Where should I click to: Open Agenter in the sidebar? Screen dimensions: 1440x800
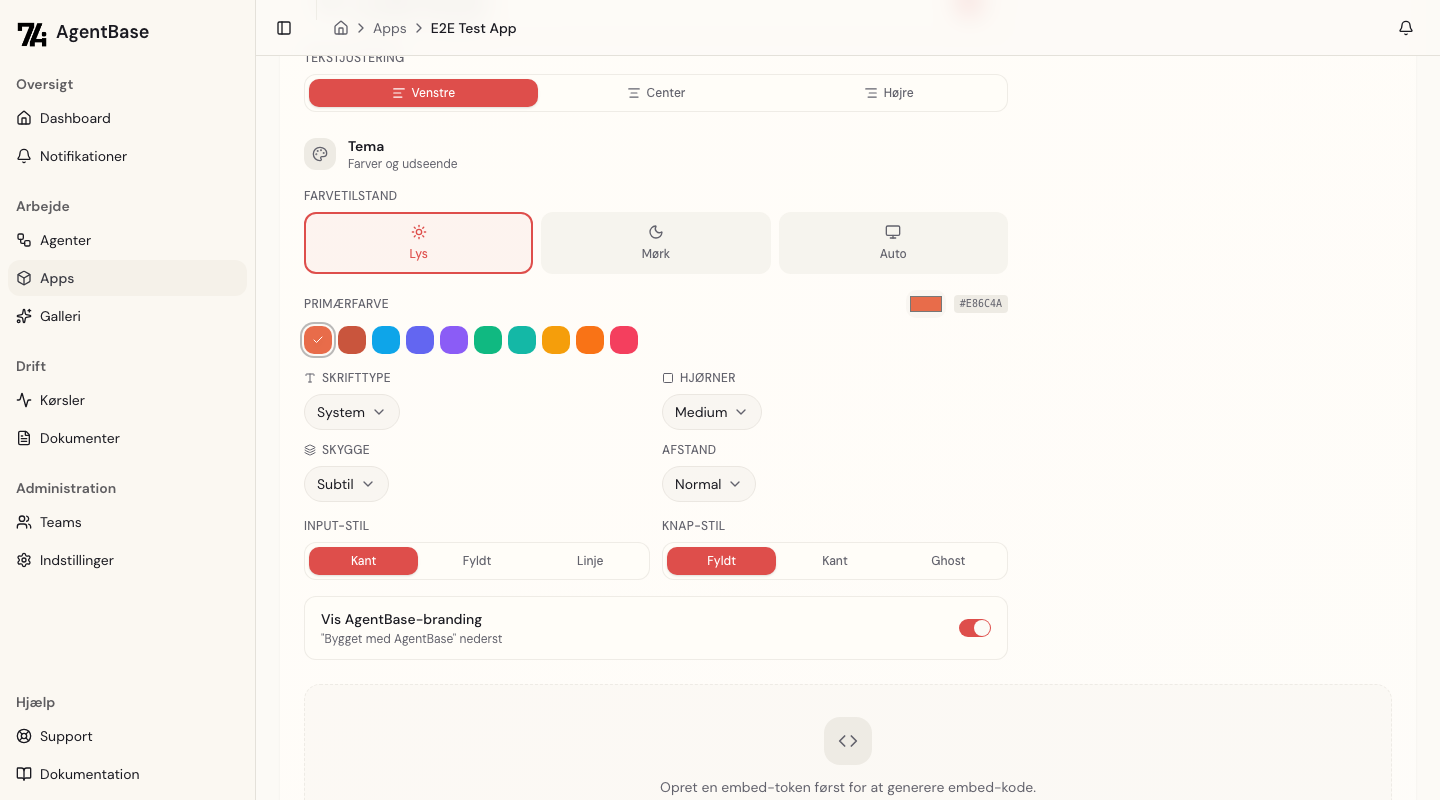click(65, 240)
